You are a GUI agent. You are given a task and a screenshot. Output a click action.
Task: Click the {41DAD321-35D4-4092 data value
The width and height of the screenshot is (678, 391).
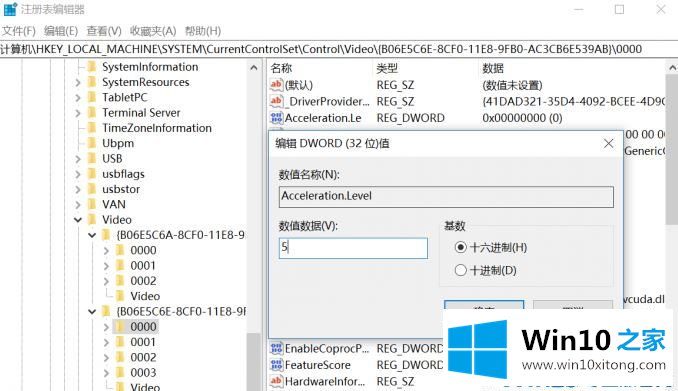[x=573, y=101]
